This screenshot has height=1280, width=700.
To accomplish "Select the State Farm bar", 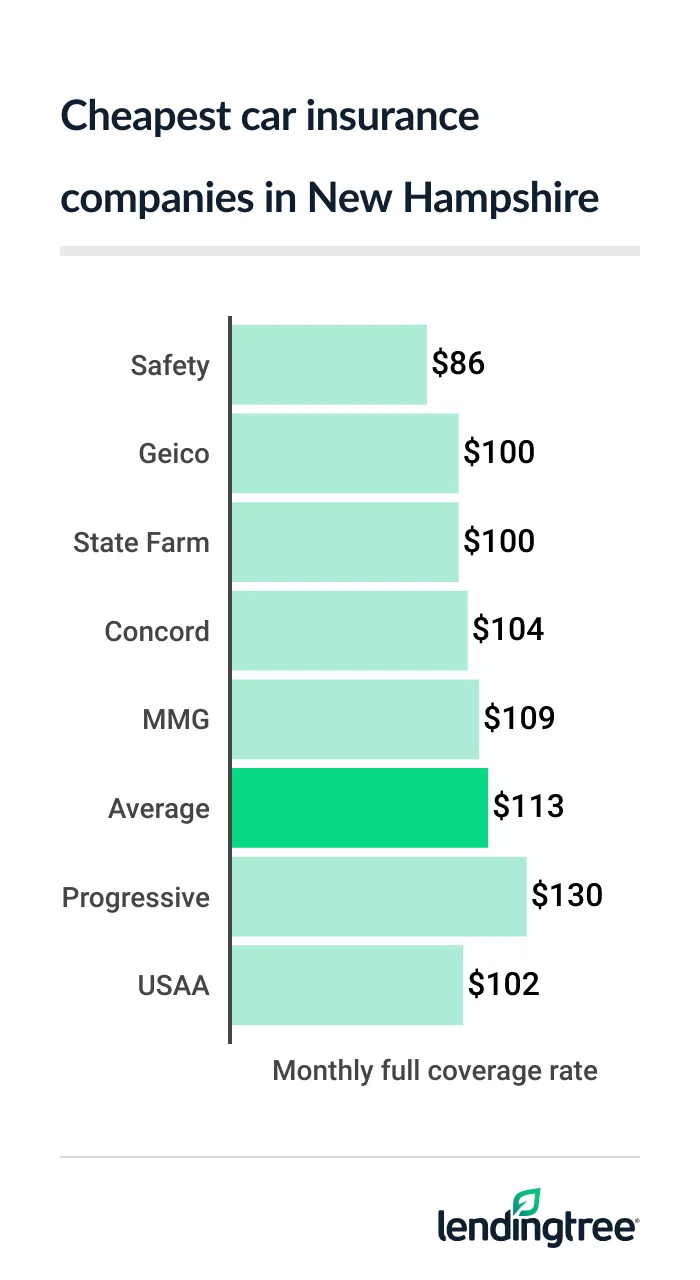I will click(345, 542).
